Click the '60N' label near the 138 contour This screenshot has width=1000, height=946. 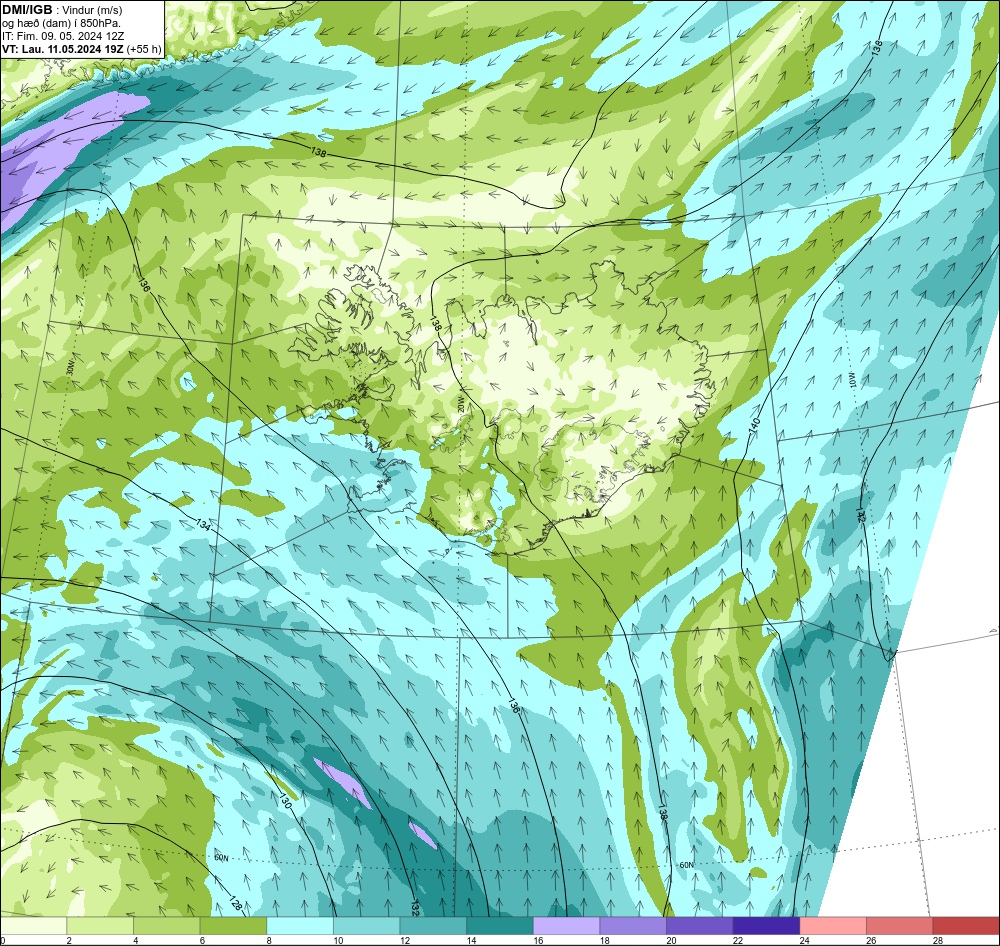point(686,865)
